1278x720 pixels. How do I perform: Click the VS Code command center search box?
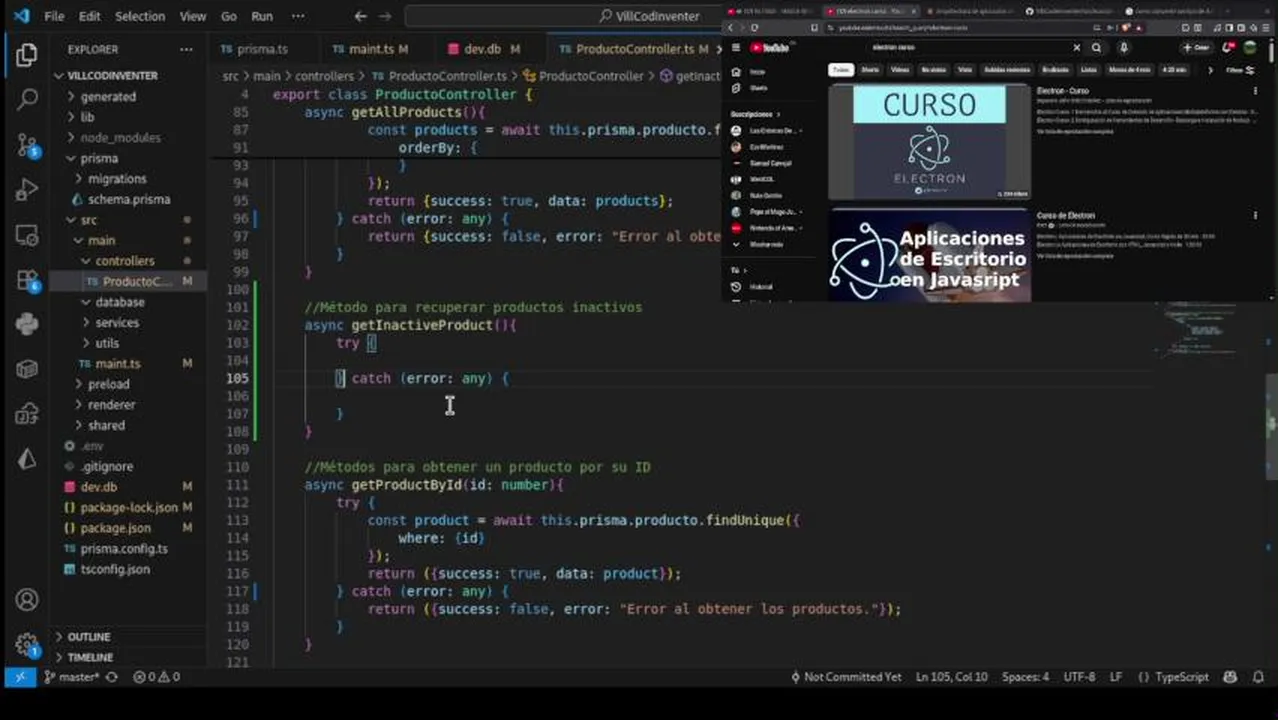(649, 16)
